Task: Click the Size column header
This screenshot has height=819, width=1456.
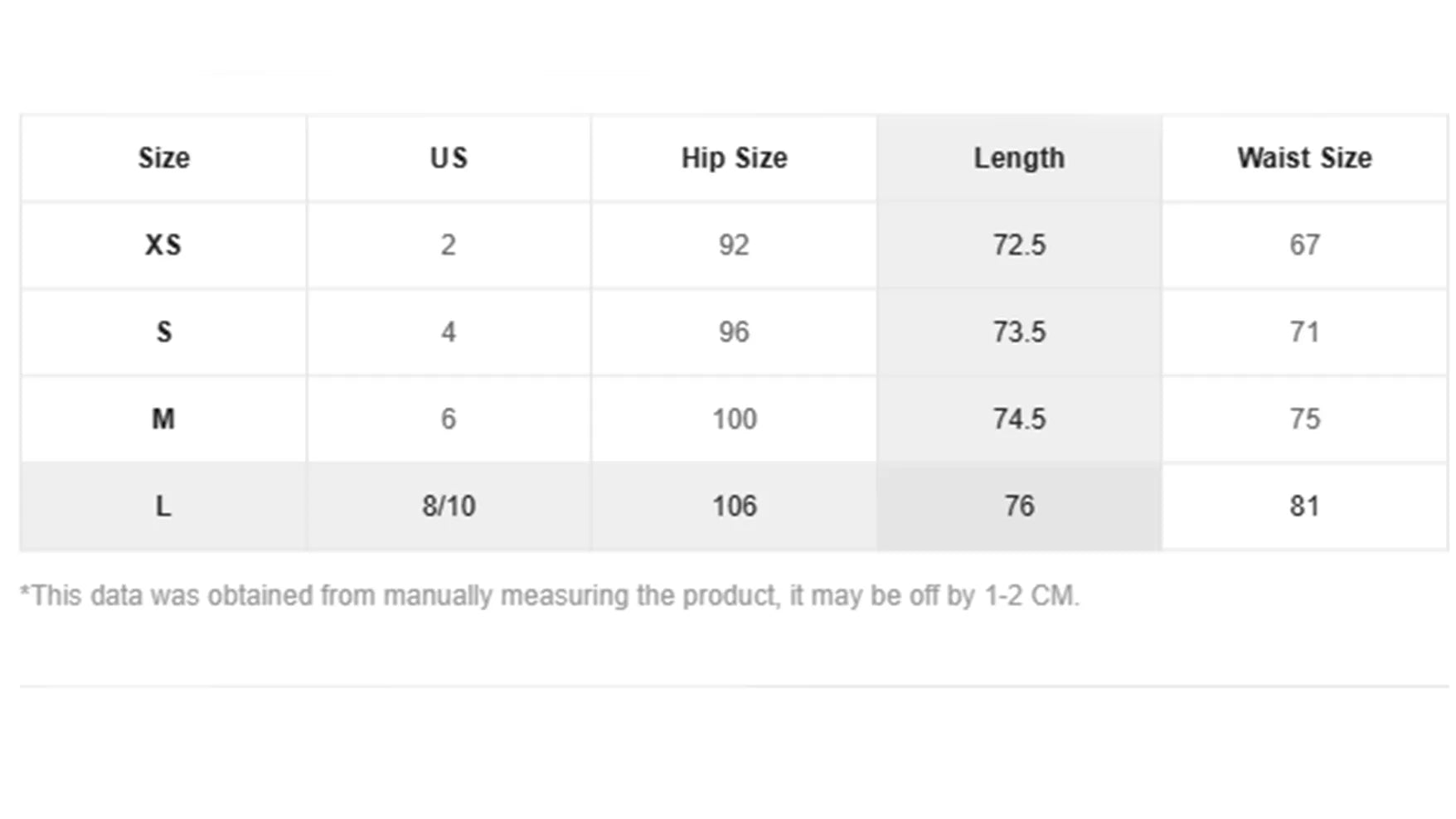Action: [x=163, y=157]
